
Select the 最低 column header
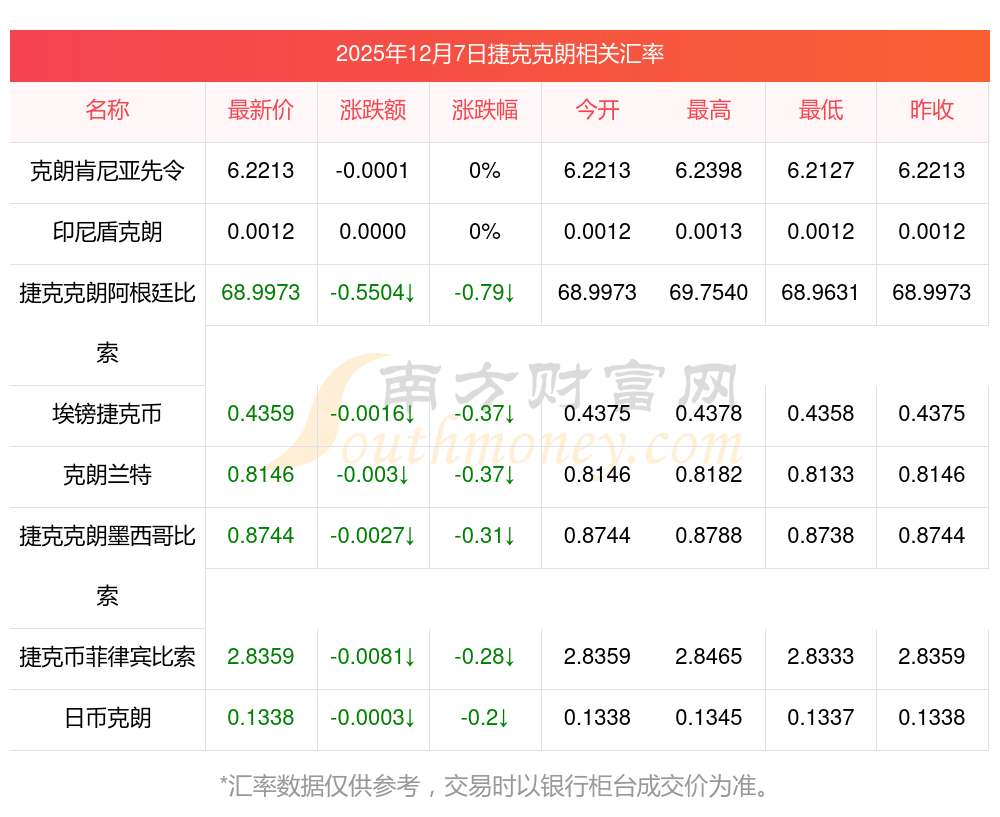coord(821,110)
